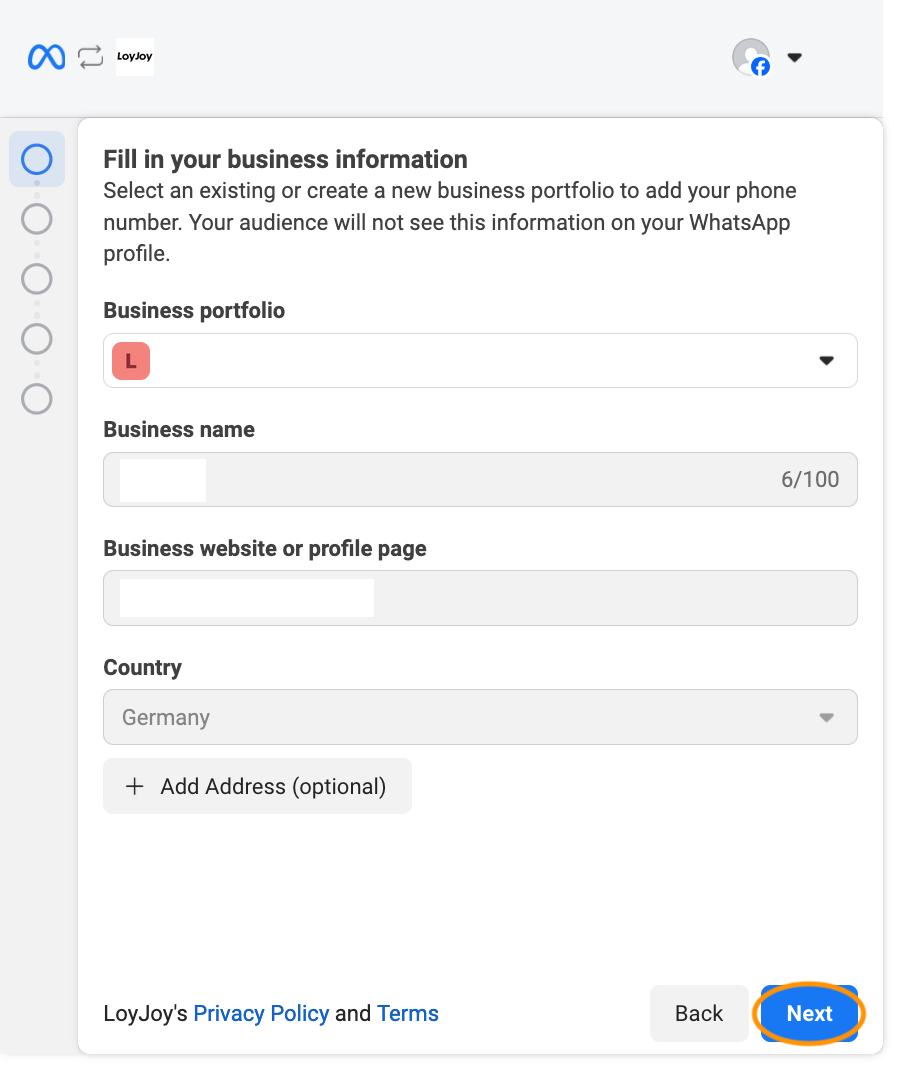Click the Add Address (optional) button
The image size is (900, 1076).
tap(257, 786)
